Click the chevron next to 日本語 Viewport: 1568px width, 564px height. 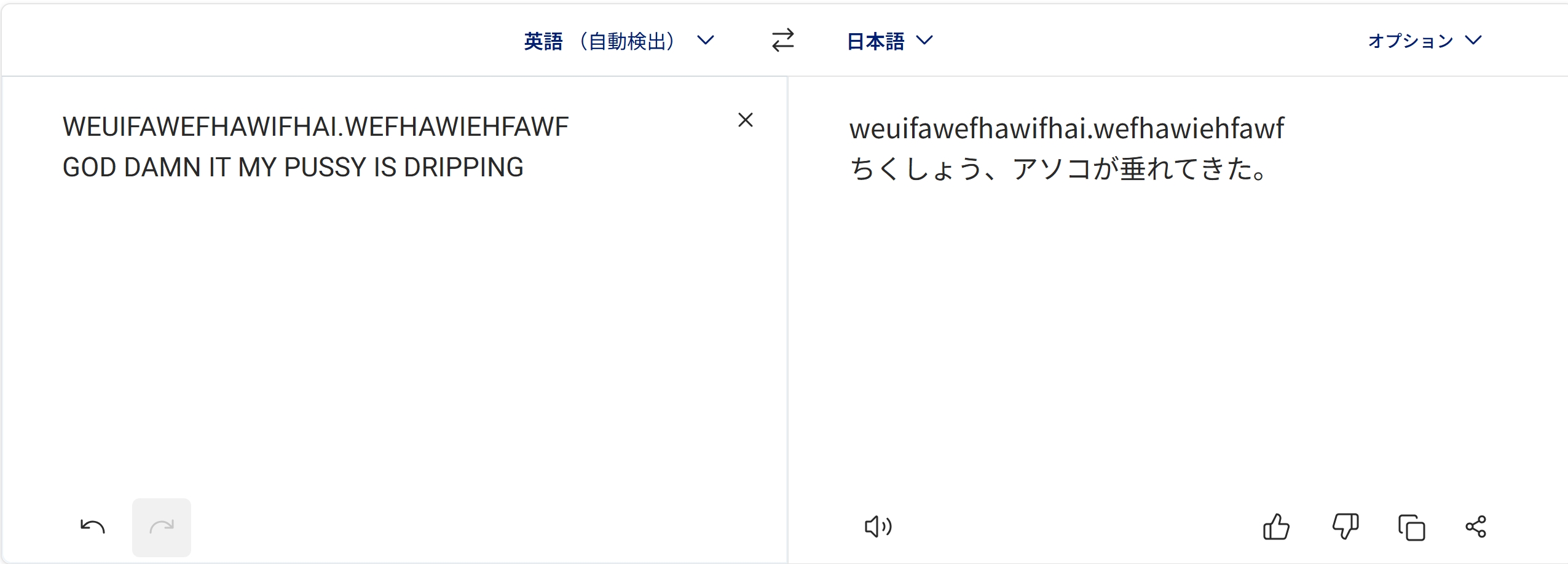[x=924, y=41]
